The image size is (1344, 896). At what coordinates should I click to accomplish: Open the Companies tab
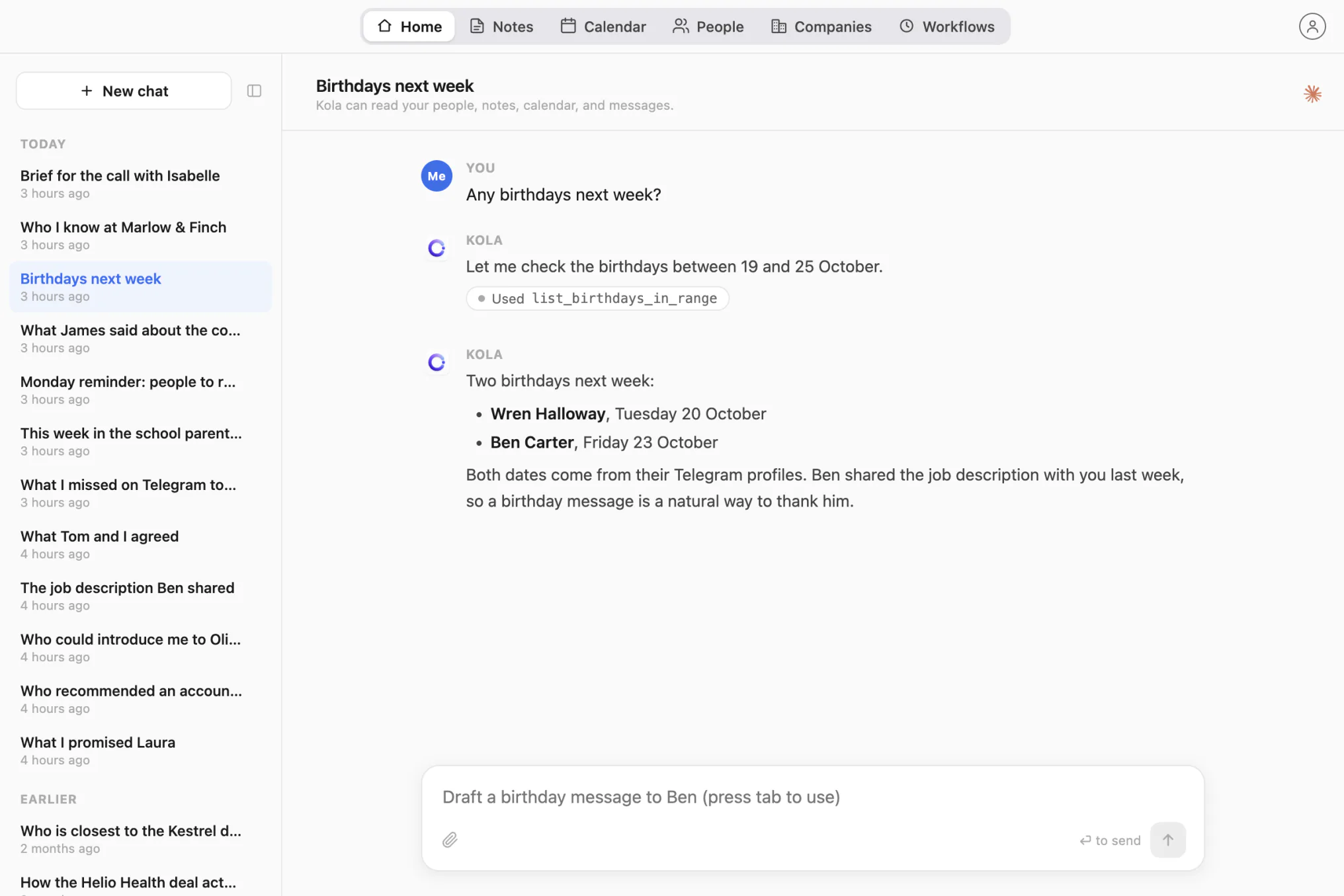pos(821,26)
